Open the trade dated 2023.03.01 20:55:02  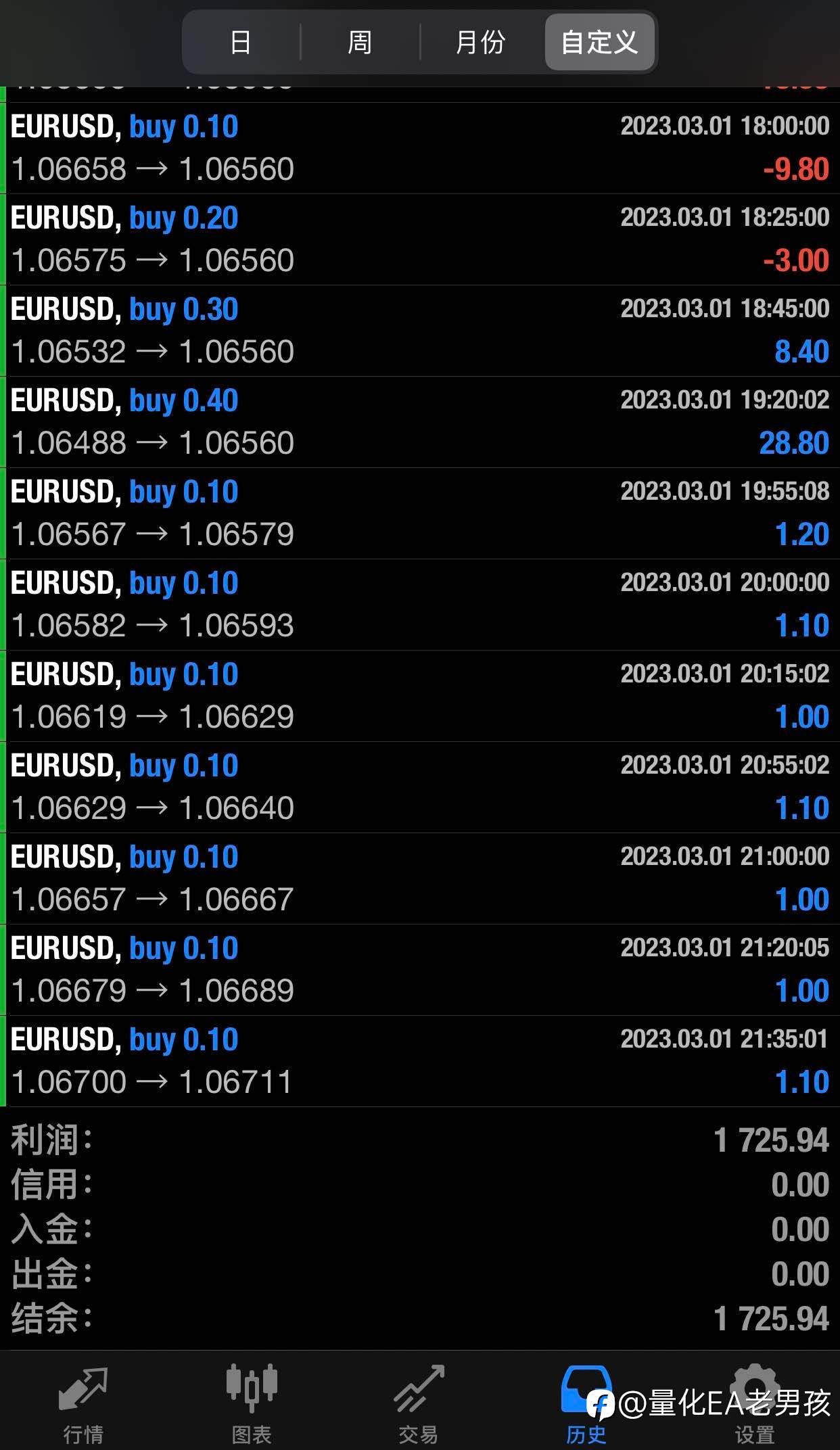[x=419, y=787]
